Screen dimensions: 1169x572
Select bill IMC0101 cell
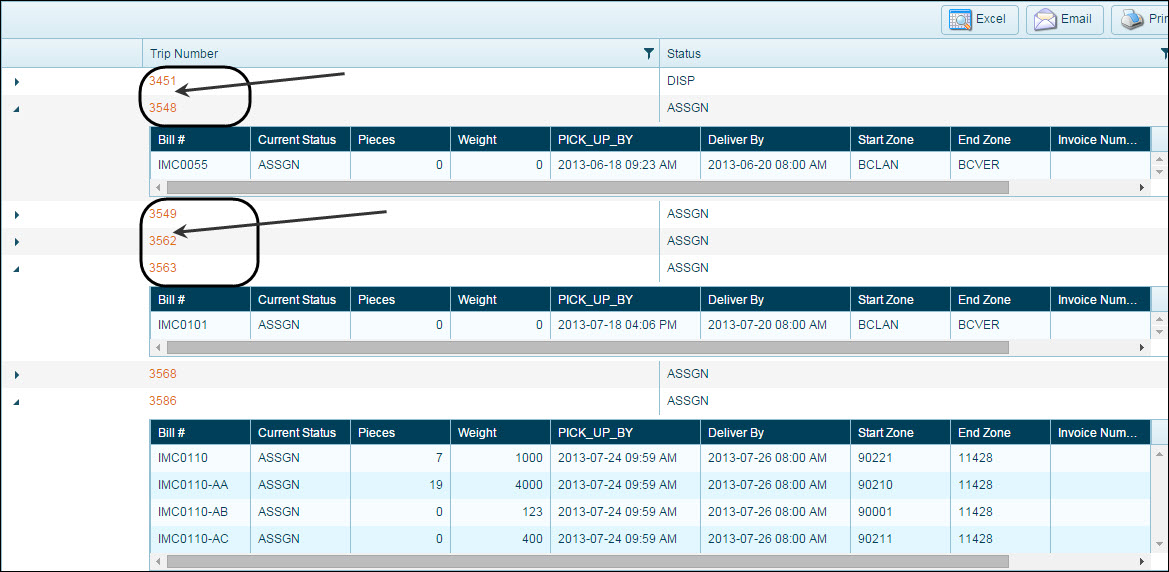click(201, 325)
